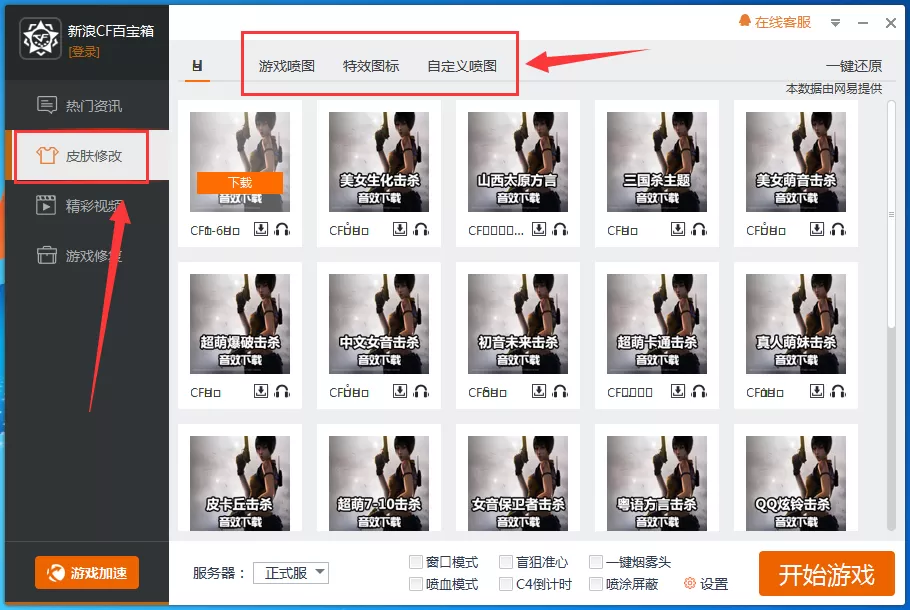Select the first sound effects tab
The image size is (910, 610).
click(197, 66)
